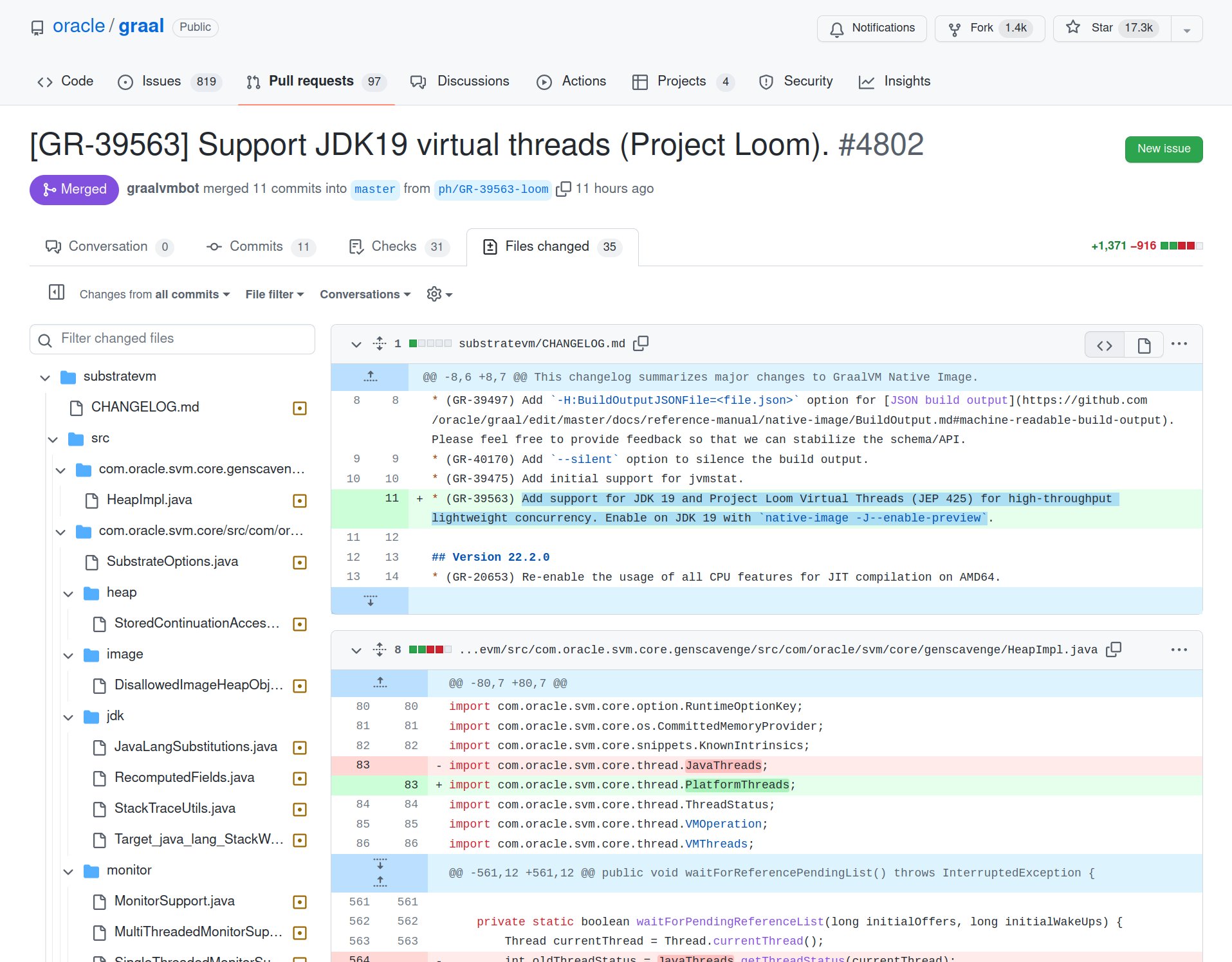Screen dimensions: 1232x962
Task: Select SubstrateOptions.java in the file tree
Action: click(172, 561)
